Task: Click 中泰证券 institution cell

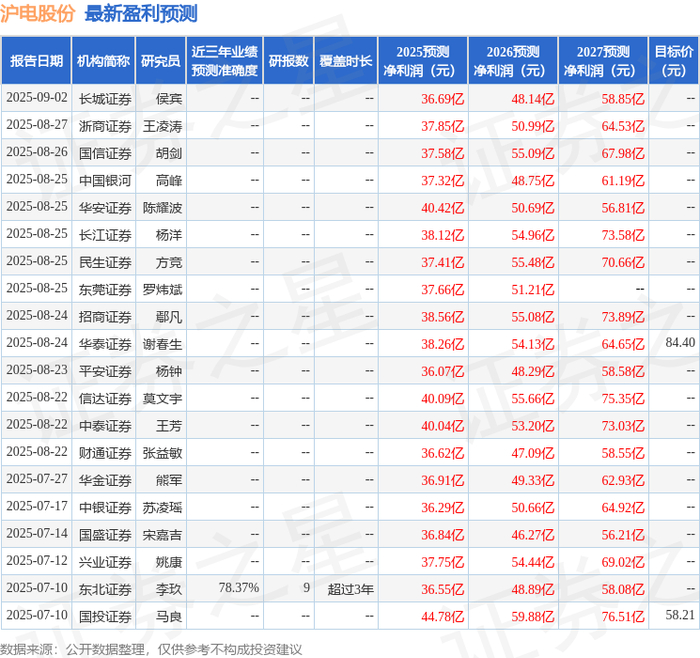Action: [105, 425]
